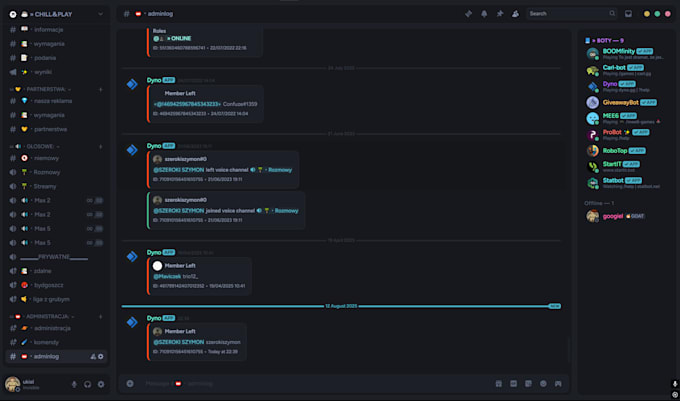Click MEE6 in member list

coord(625,118)
